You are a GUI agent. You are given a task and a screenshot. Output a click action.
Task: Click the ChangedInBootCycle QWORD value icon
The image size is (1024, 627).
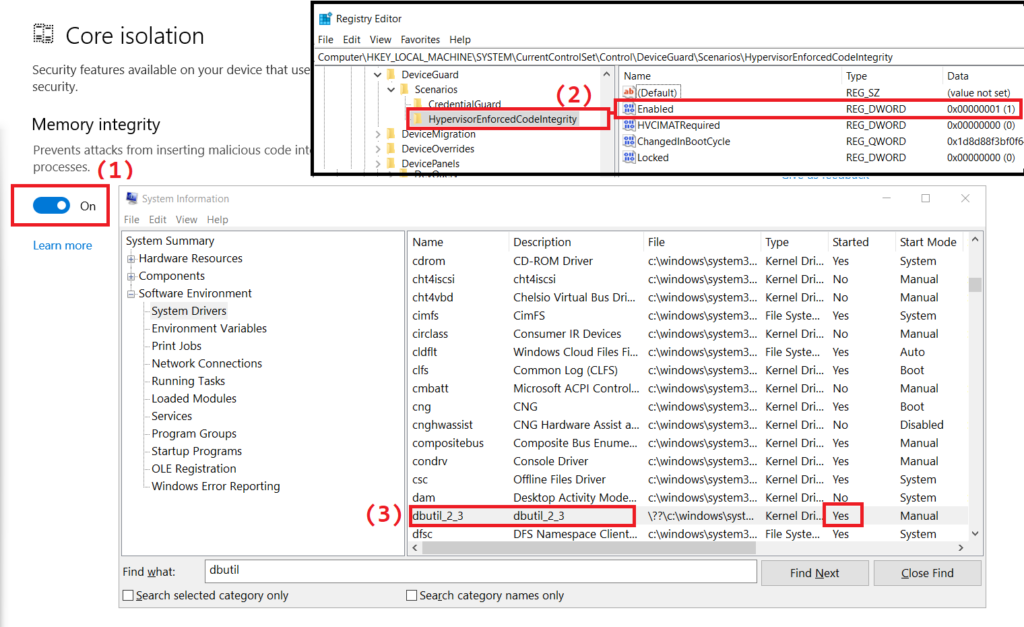click(629, 141)
